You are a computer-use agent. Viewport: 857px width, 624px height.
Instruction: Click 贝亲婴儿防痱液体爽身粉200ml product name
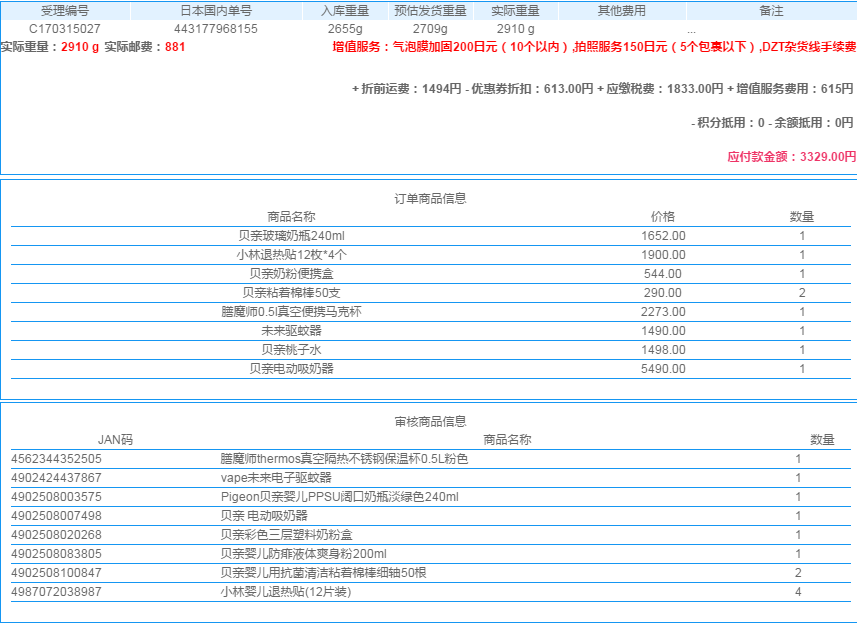(x=303, y=554)
